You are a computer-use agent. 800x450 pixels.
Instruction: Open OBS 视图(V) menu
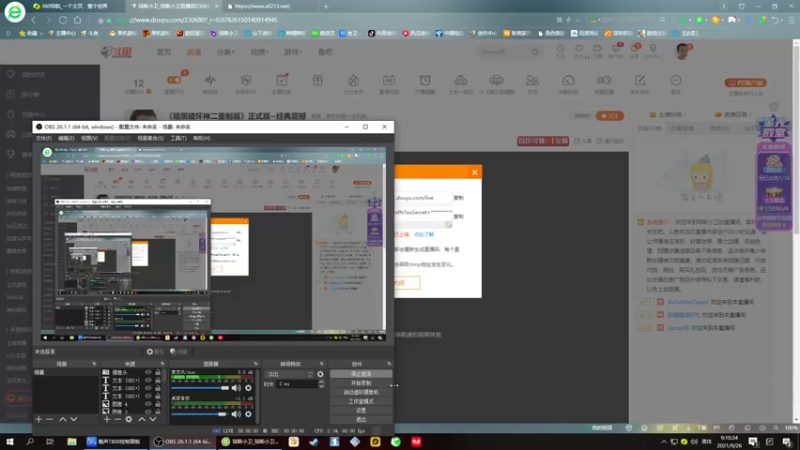(89, 138)
